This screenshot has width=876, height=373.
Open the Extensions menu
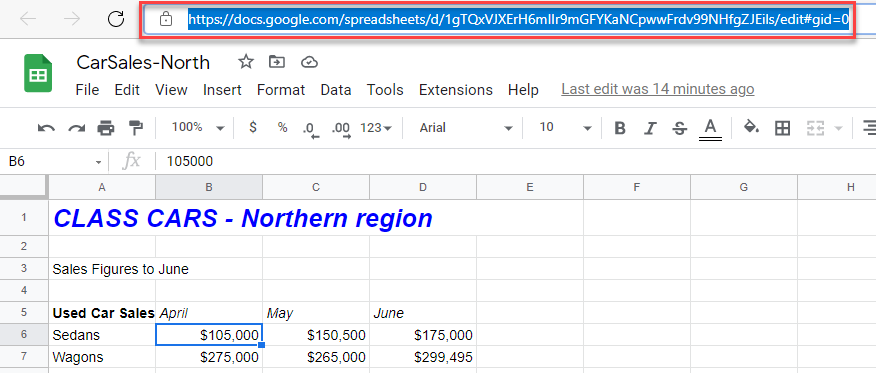(x=456, y=90)
